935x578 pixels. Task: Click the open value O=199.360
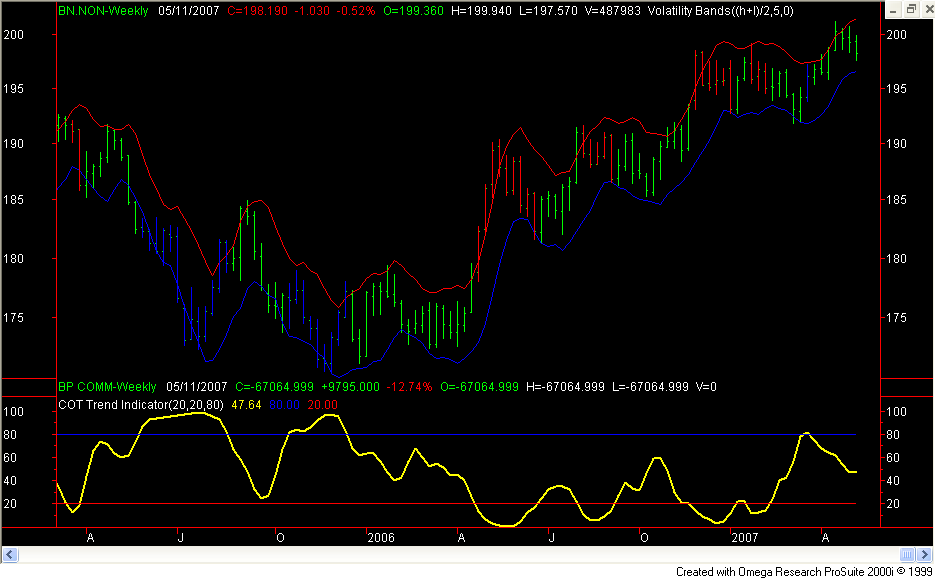pyautogui.click(x=413, y=11)
